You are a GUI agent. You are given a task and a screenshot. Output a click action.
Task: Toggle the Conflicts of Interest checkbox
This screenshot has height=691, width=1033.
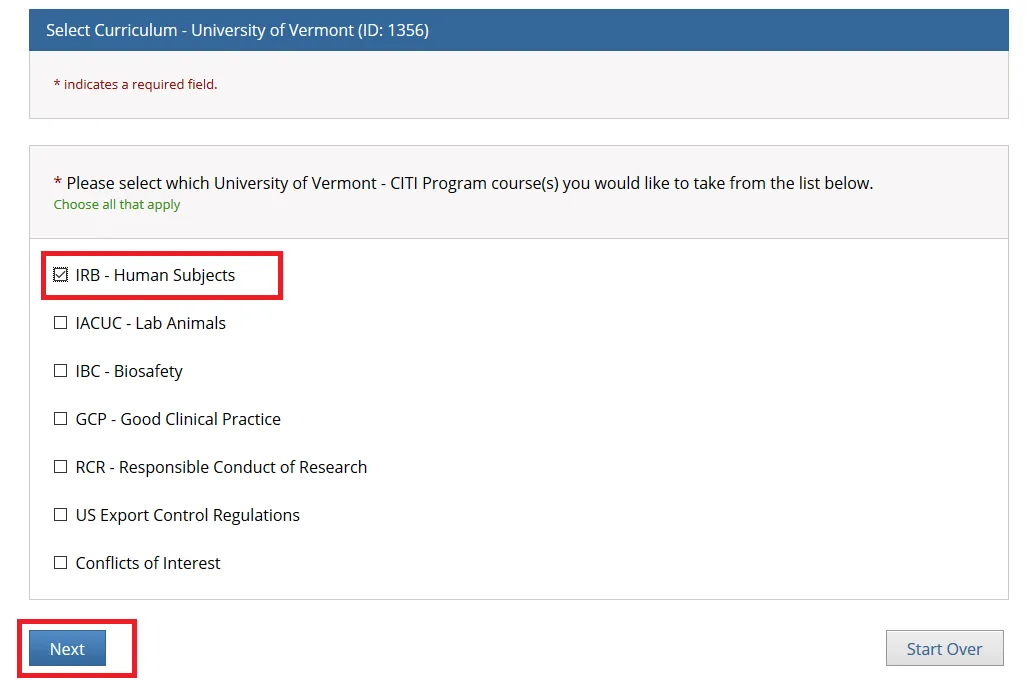(61, 563)
